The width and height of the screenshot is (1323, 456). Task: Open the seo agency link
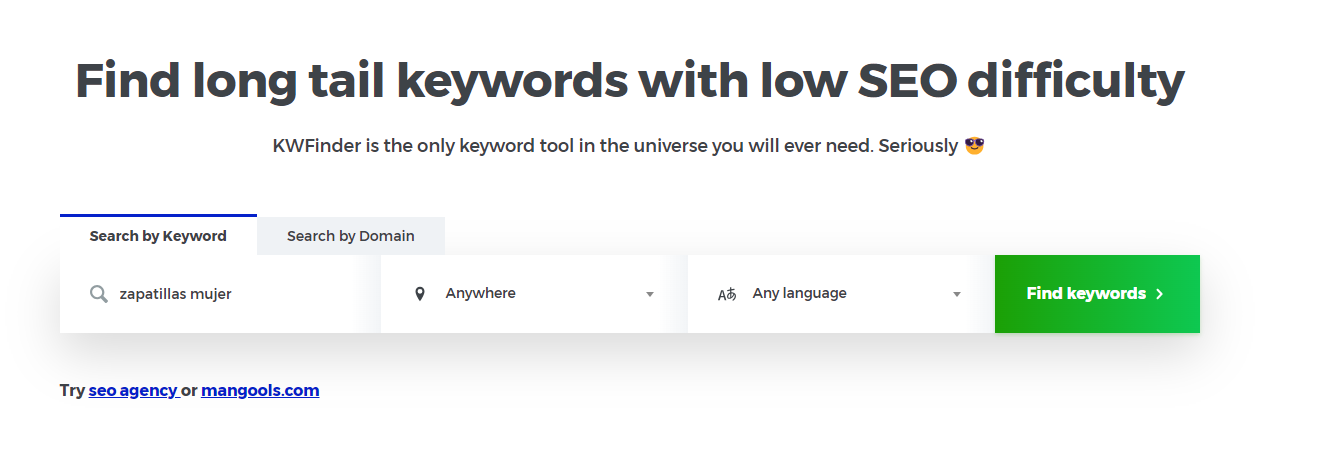[133, 391]
